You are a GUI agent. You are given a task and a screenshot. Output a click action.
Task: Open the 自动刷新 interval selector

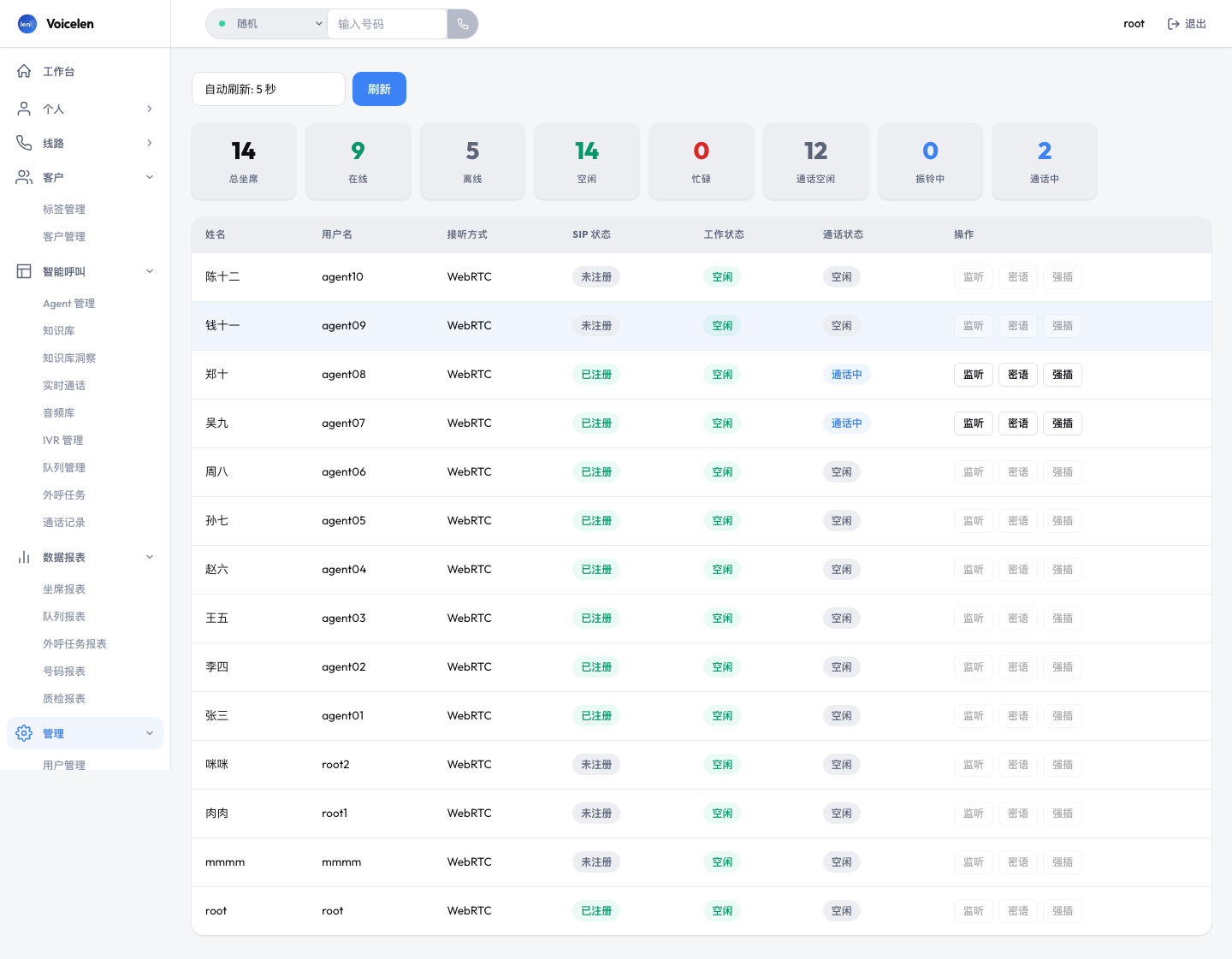point(269,89)
